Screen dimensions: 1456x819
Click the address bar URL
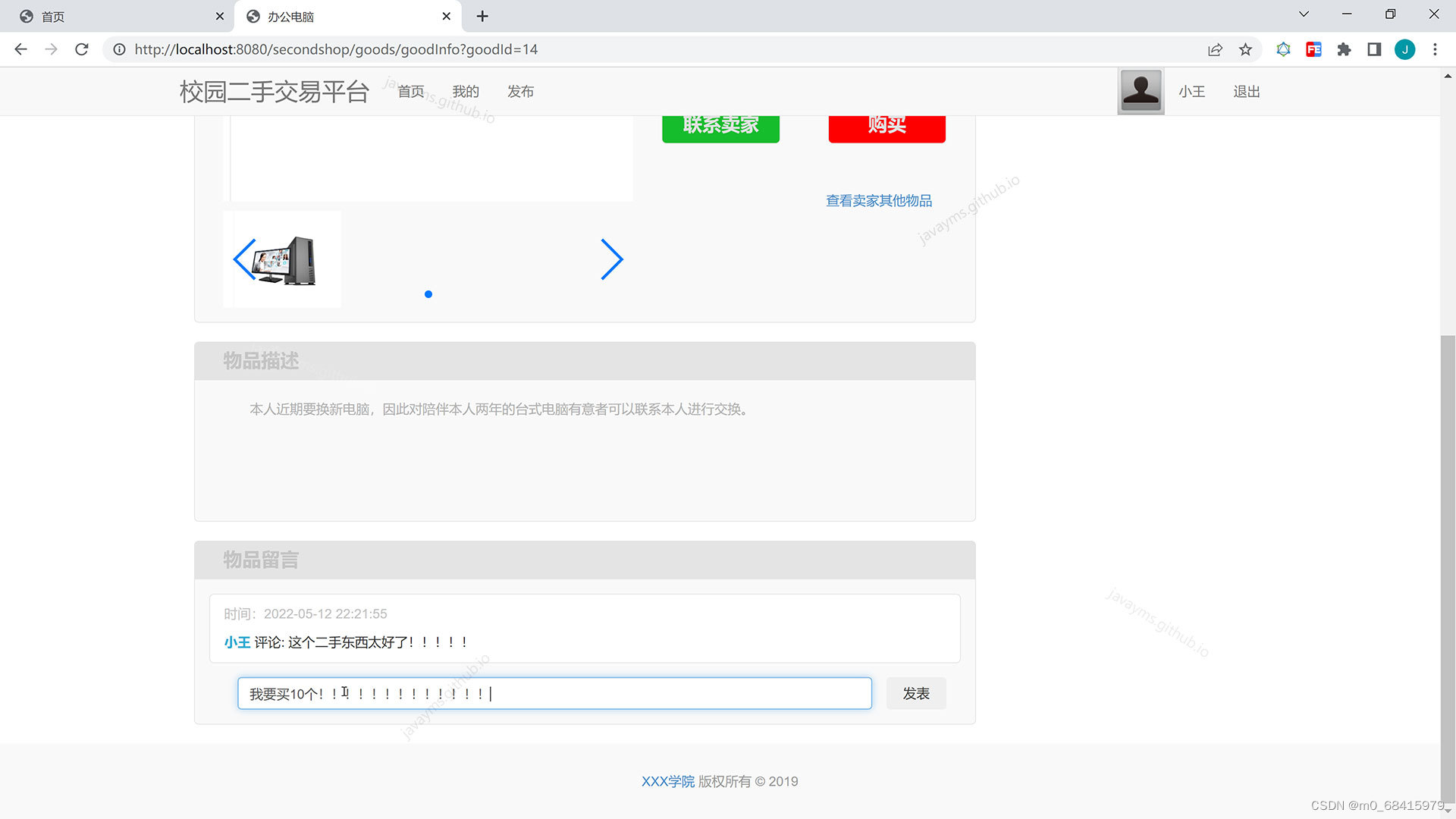(336, 49)
